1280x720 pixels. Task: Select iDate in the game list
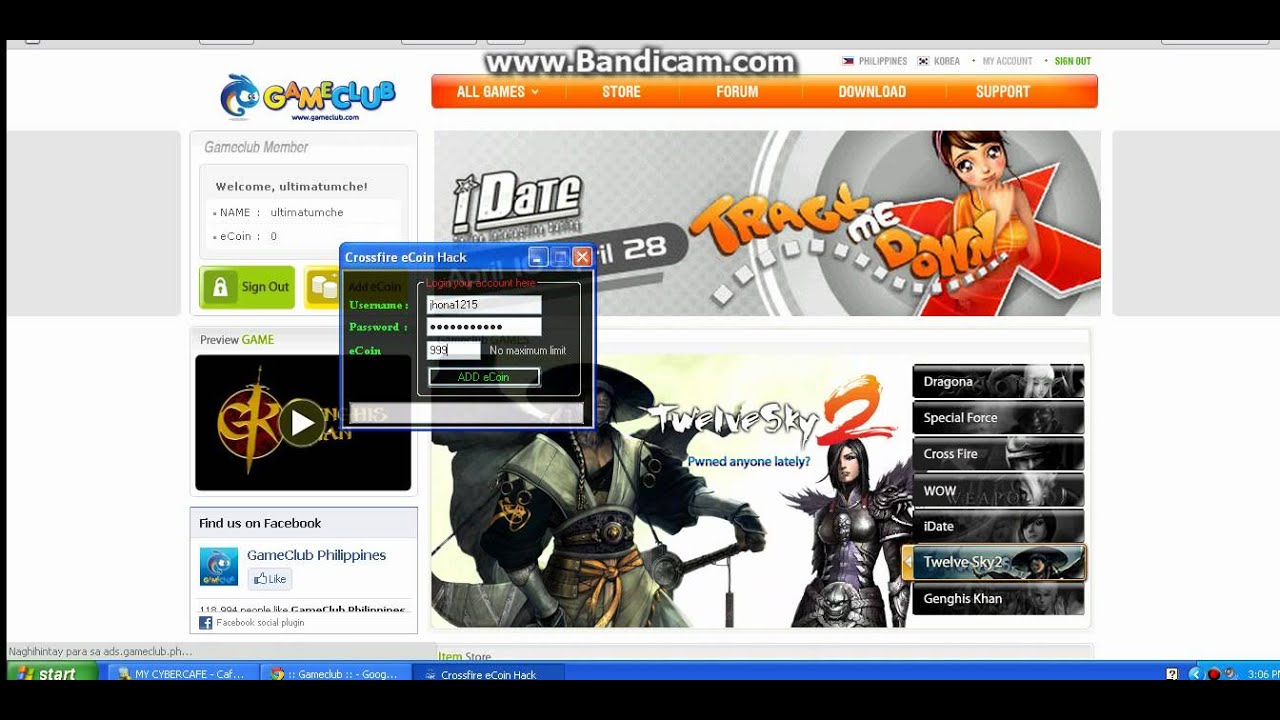(998, 526)
